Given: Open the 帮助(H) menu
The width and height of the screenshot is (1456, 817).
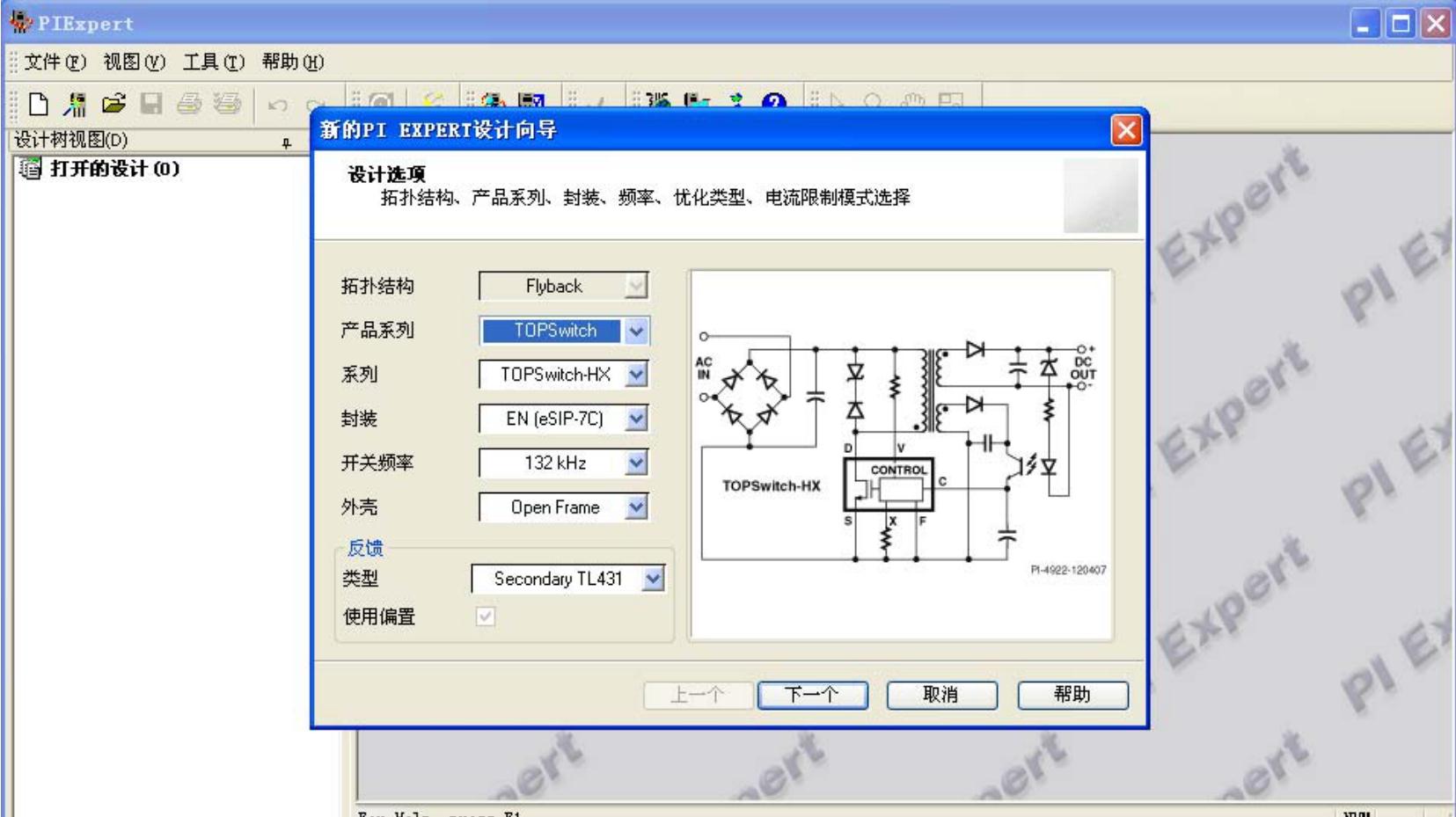Looking at the screenshot, I should point(292,62).
